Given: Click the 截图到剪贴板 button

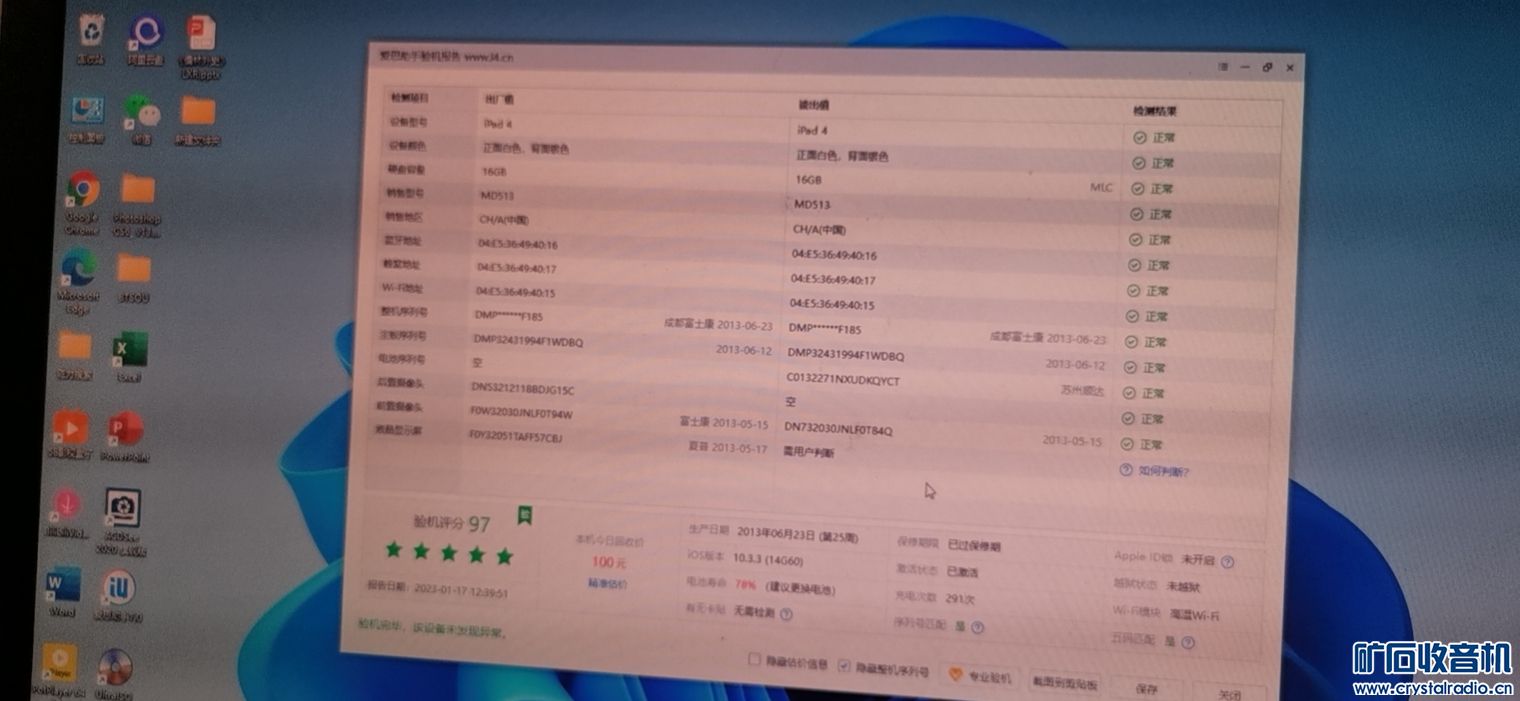Looking at the screenshot, I should click(x=1065, y=683).
